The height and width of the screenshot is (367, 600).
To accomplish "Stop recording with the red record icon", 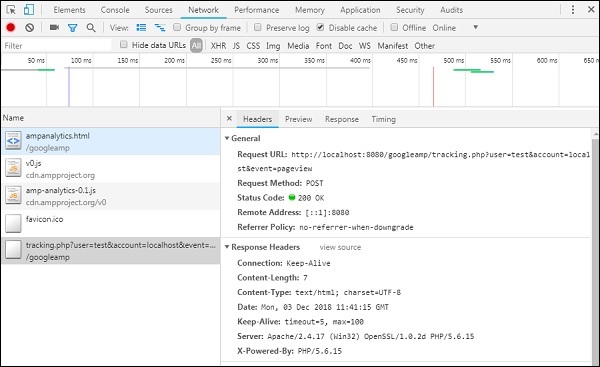I will click(11, 28).
